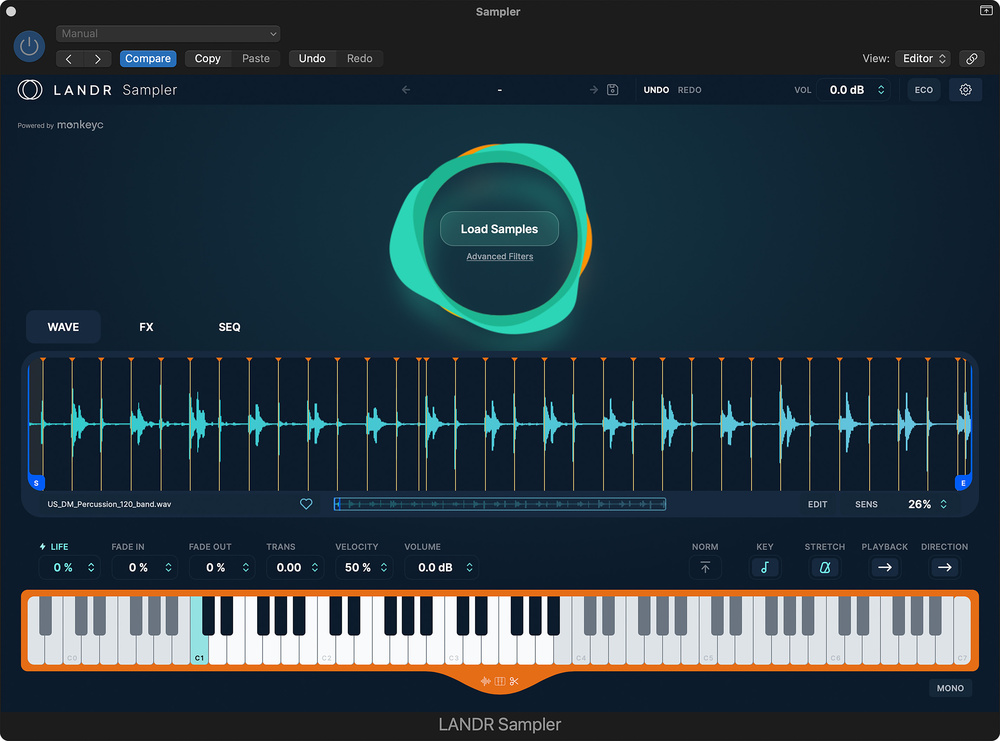Click the Copy button
This screenshot has width=1000, height=741.
(x=207, y=59)
